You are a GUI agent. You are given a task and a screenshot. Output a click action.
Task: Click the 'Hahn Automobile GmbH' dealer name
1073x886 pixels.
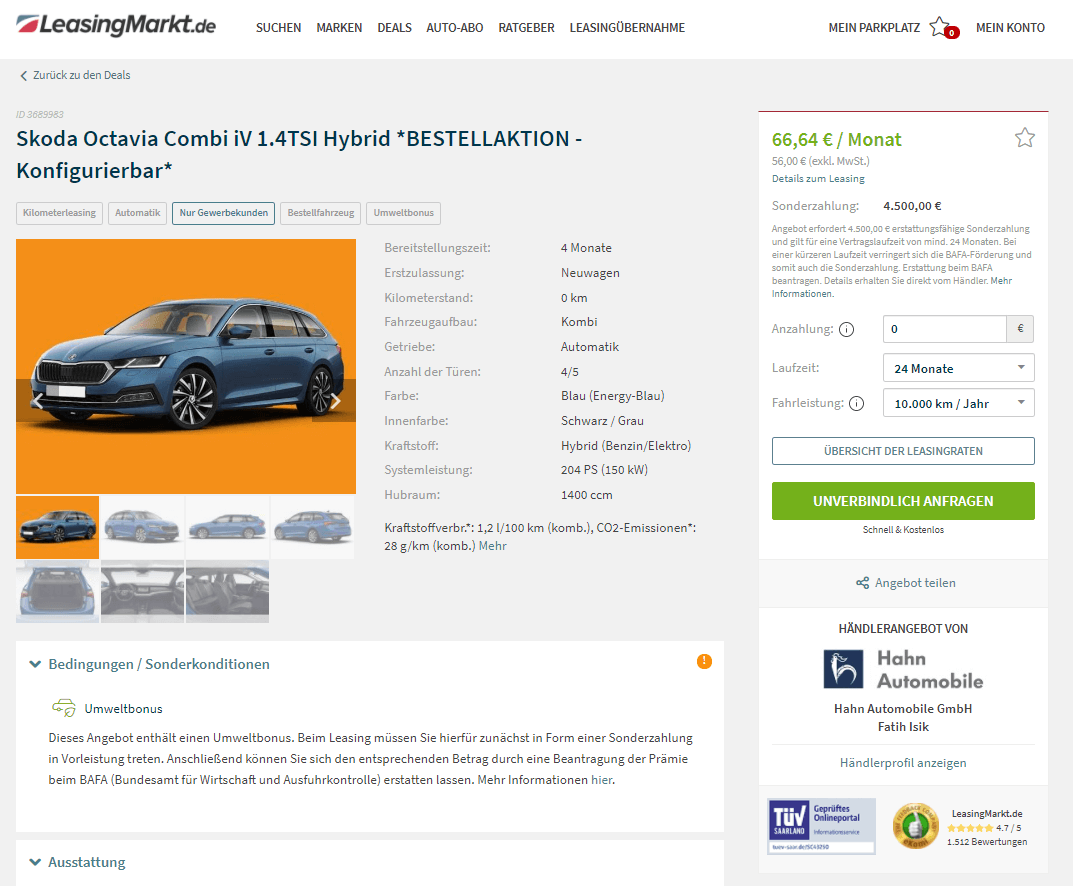coord(903,709)
